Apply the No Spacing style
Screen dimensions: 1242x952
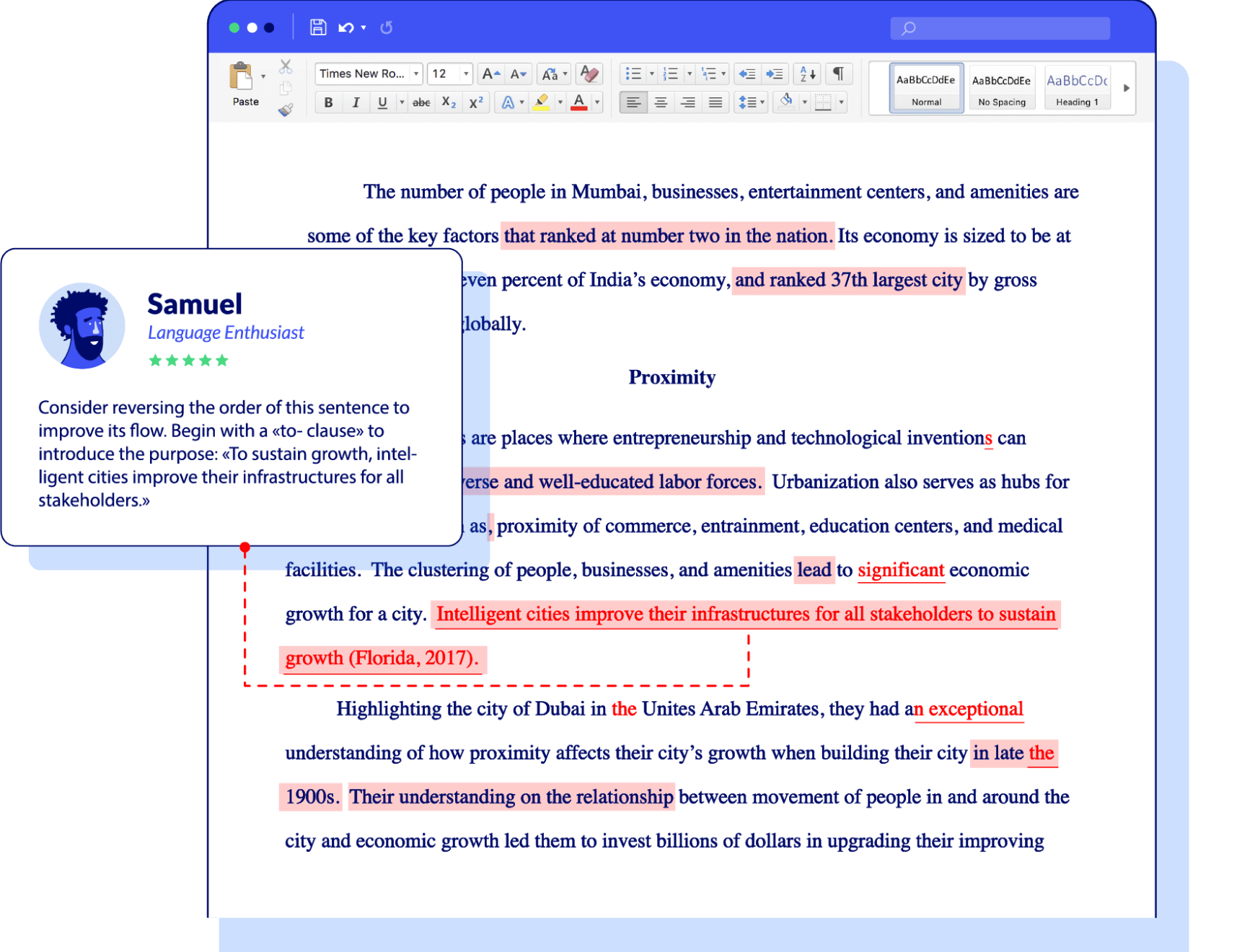[x=1001, y=87]
